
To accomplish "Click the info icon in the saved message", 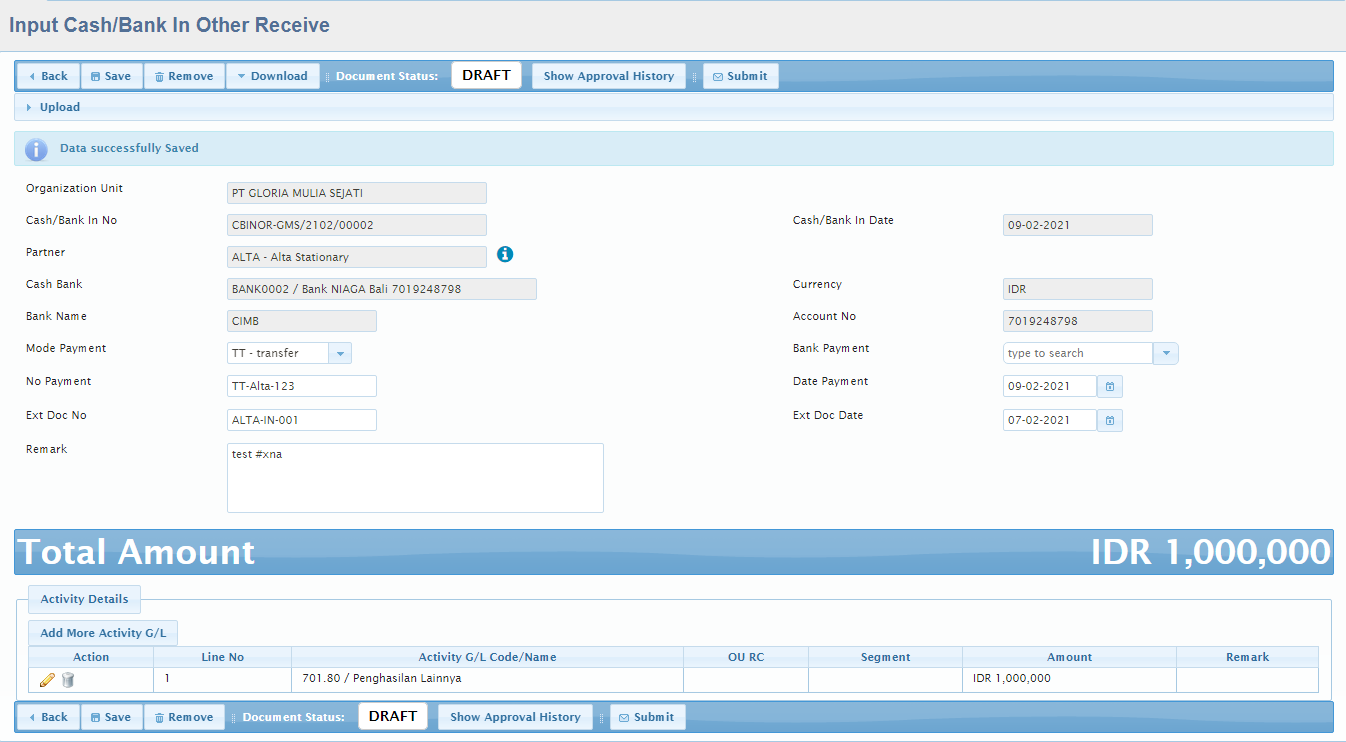I will click(36, 149).
